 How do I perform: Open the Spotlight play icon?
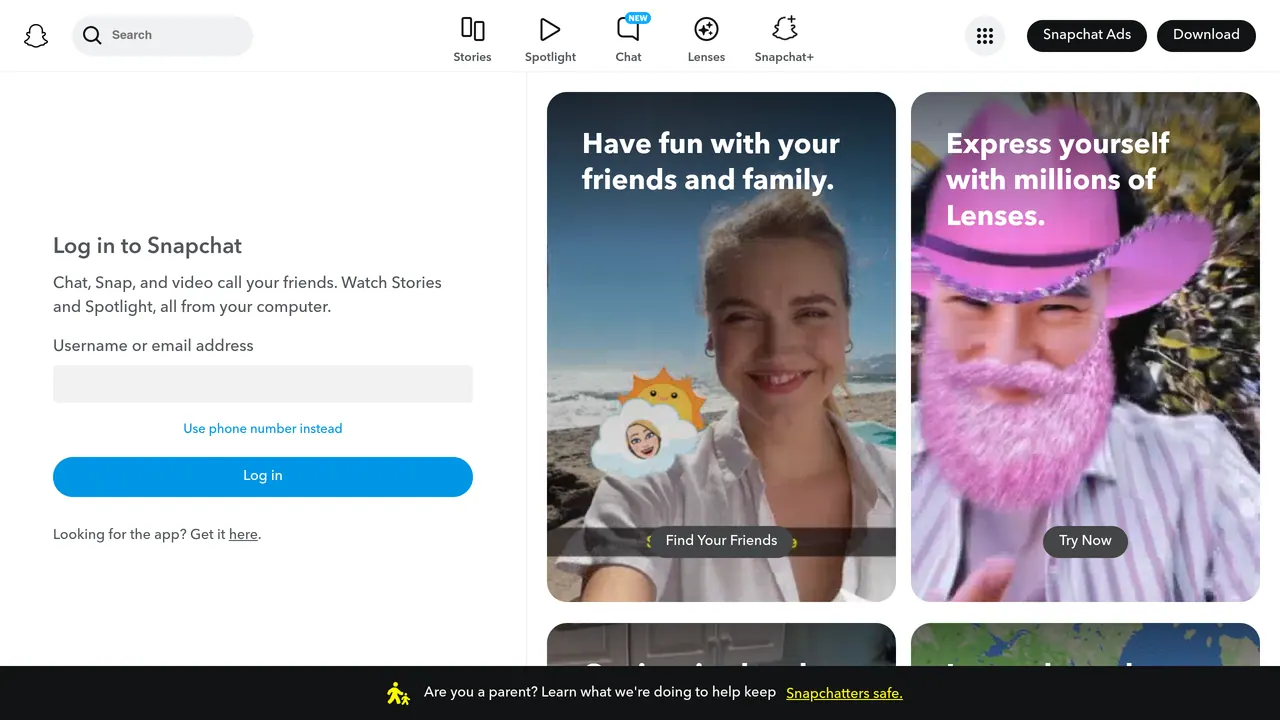(550, 29)
